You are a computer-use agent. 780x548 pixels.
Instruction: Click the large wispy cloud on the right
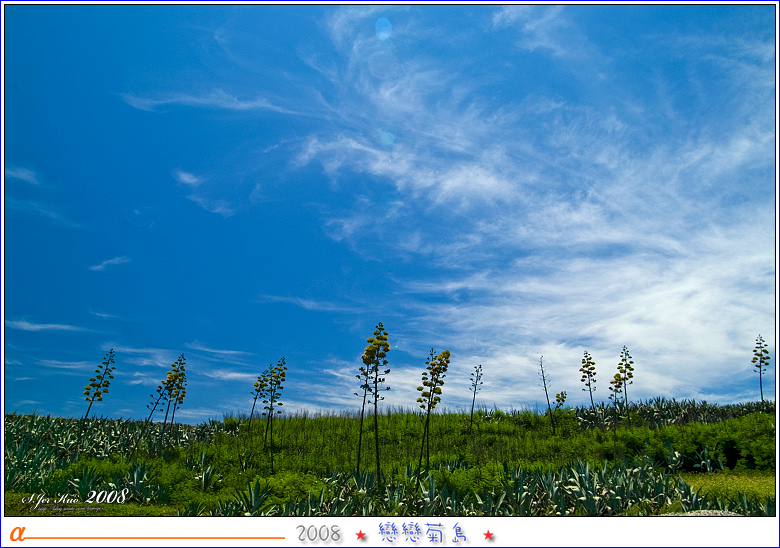pyautogui.click(x=600, y=250)
